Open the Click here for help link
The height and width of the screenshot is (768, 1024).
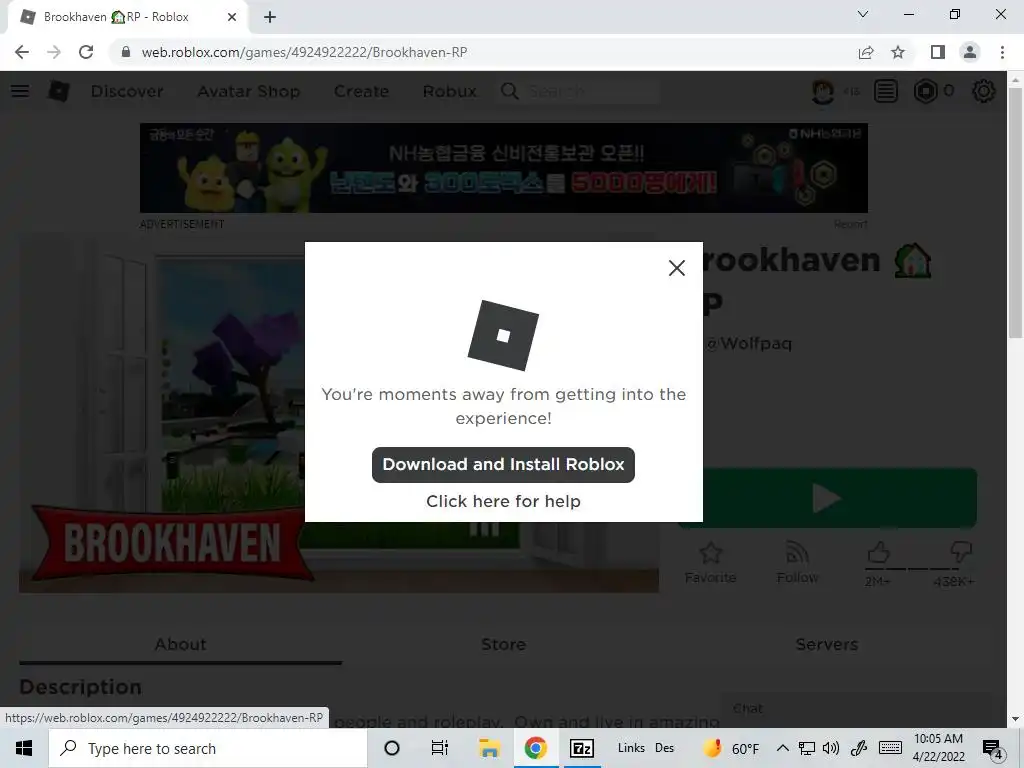click(x=503, y=501)
